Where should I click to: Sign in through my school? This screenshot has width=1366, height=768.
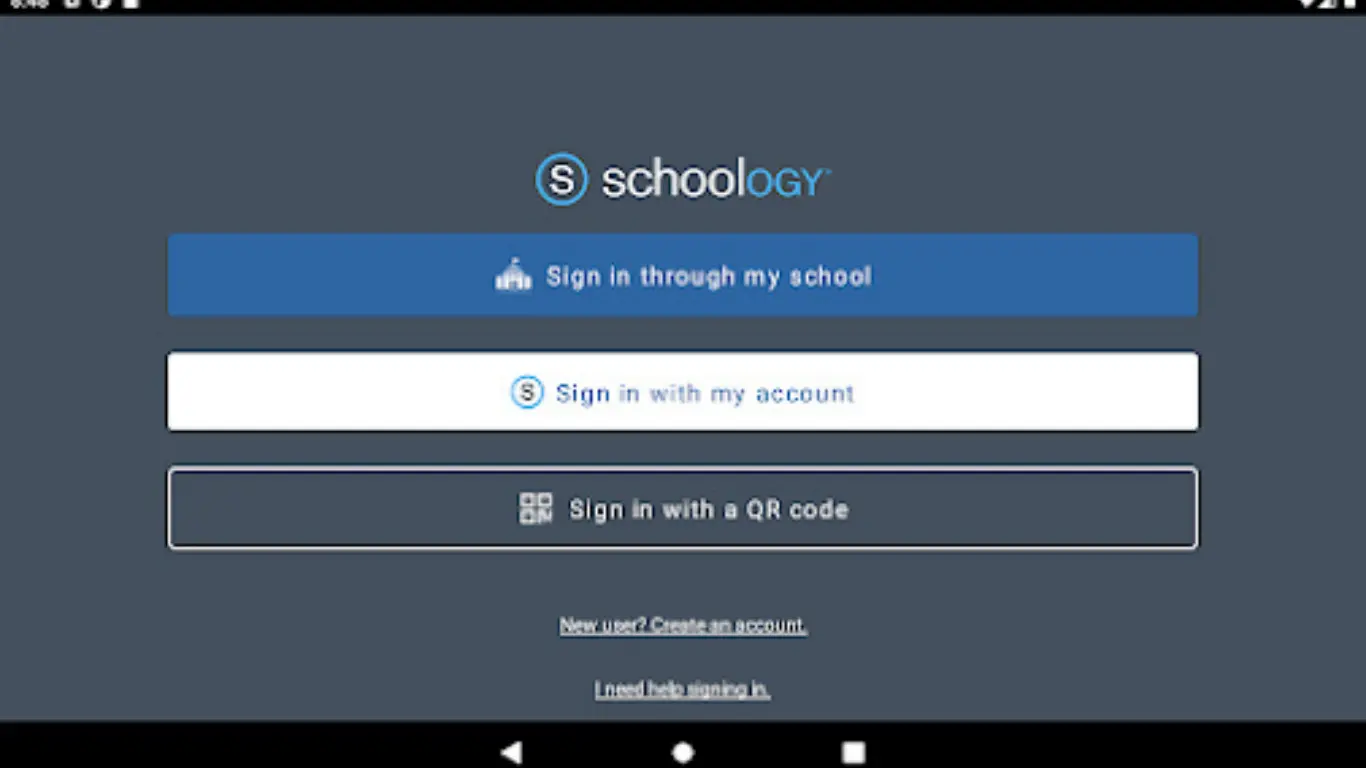click(683, 275)
